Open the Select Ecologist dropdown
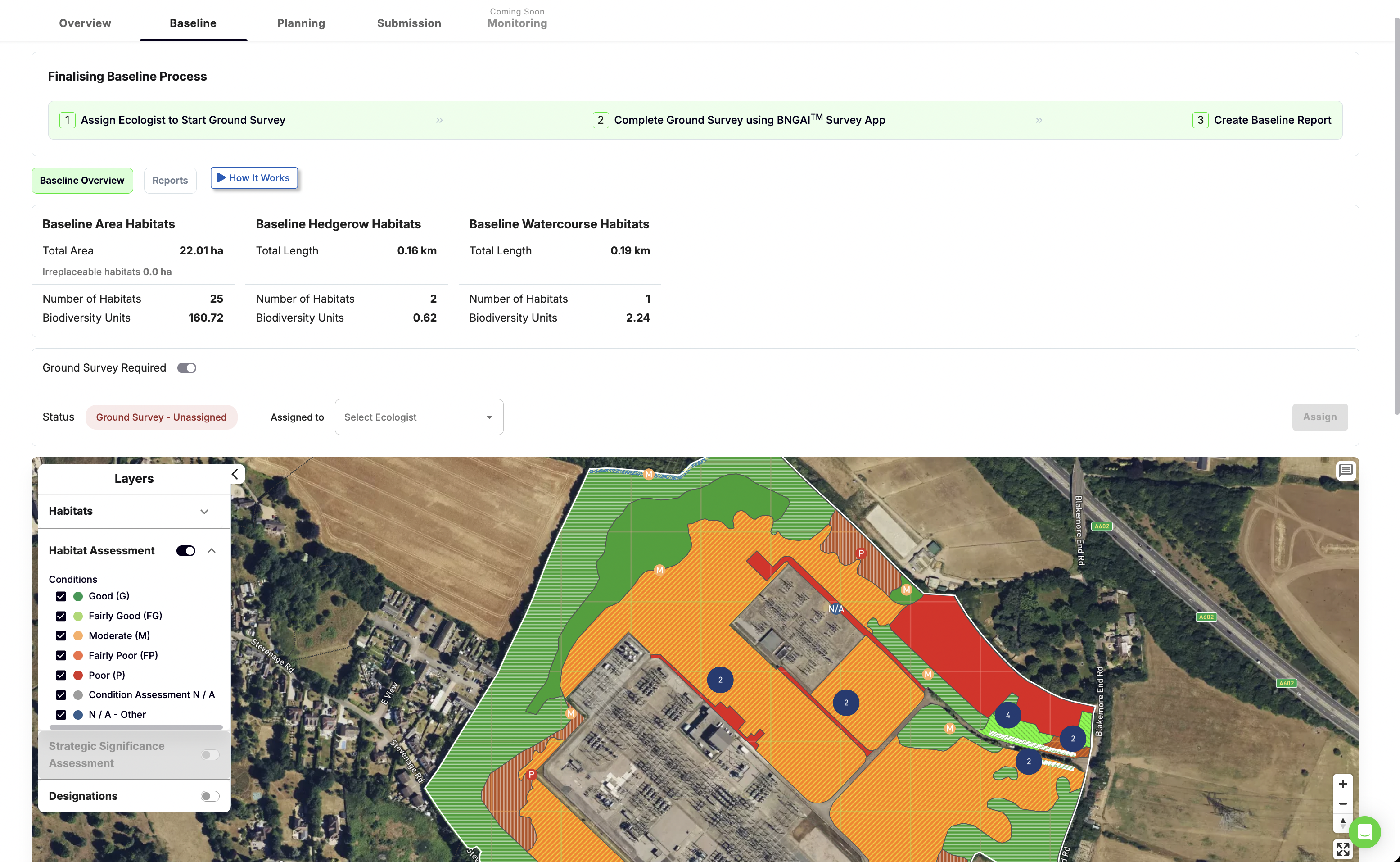This screenshot has width=1400, height=862. (x=419, y=417)
